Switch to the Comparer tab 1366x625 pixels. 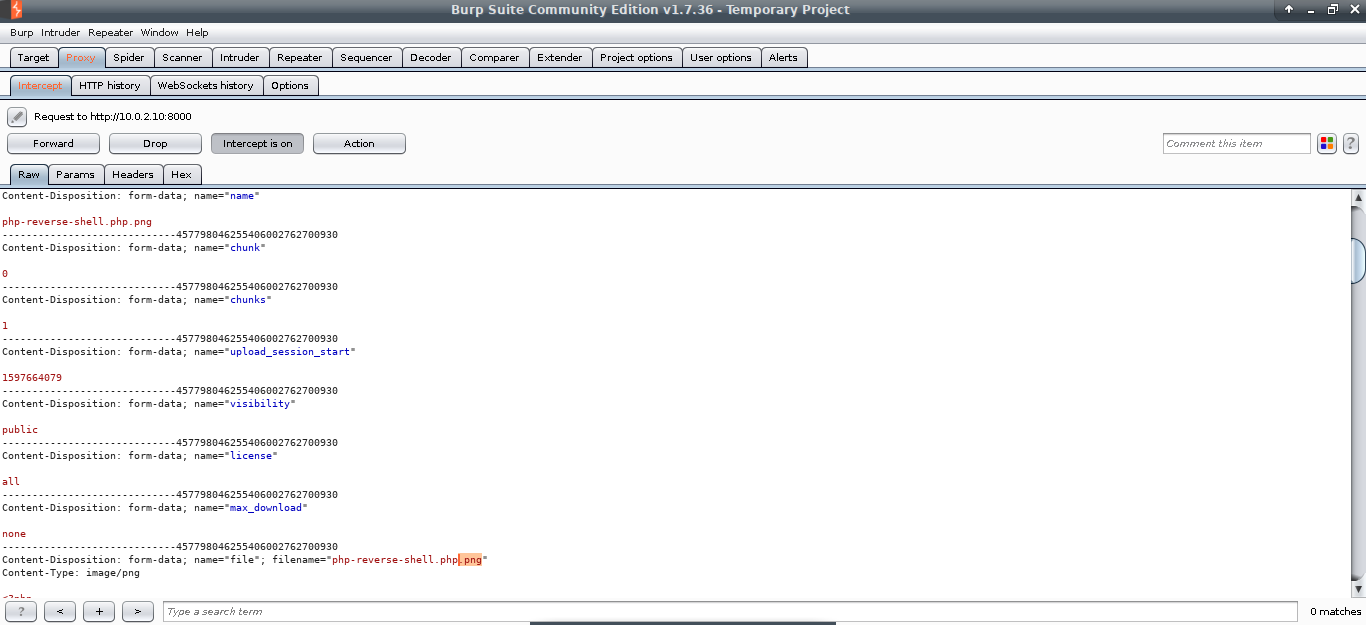pos(495,58)
